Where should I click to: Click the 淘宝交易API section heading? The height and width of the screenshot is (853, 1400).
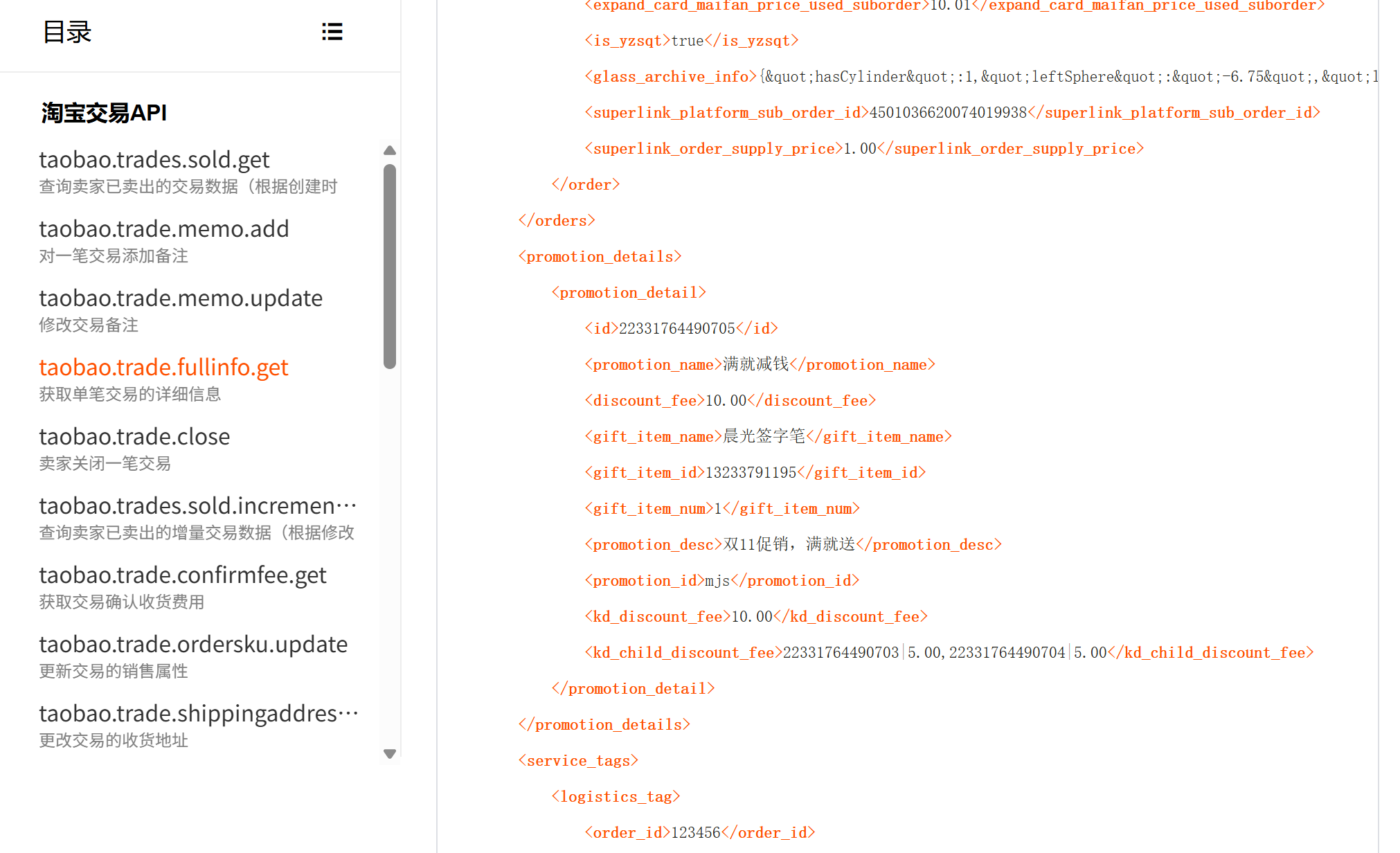(104, 113)
